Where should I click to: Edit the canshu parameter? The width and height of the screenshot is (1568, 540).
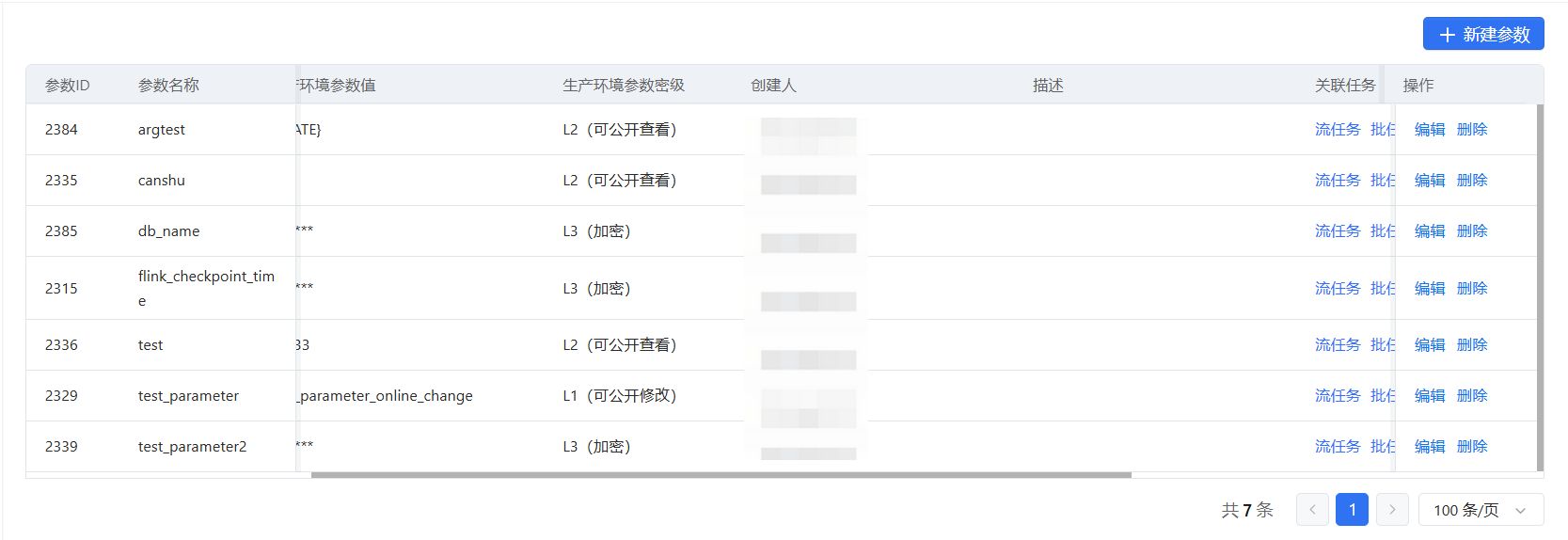pos(1429,181)
